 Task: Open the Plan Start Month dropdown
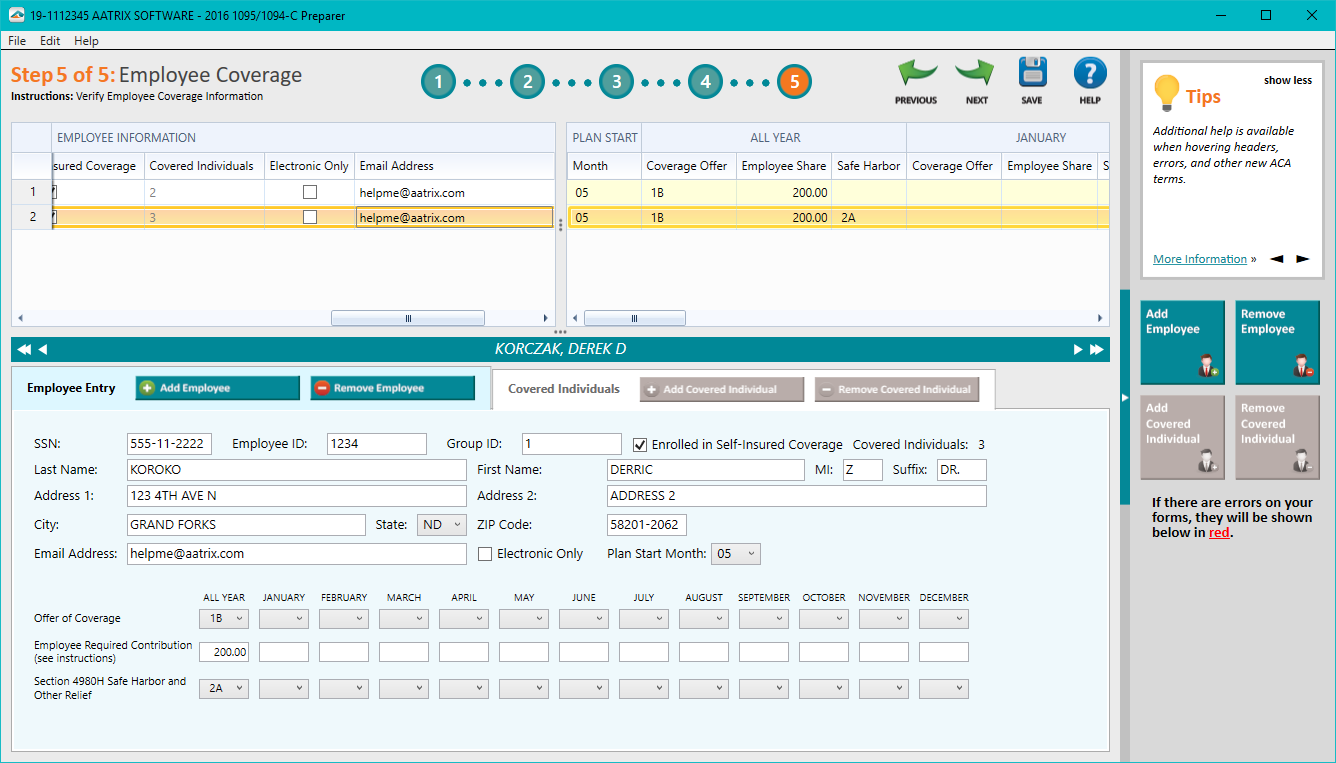(x=735, y=553)
